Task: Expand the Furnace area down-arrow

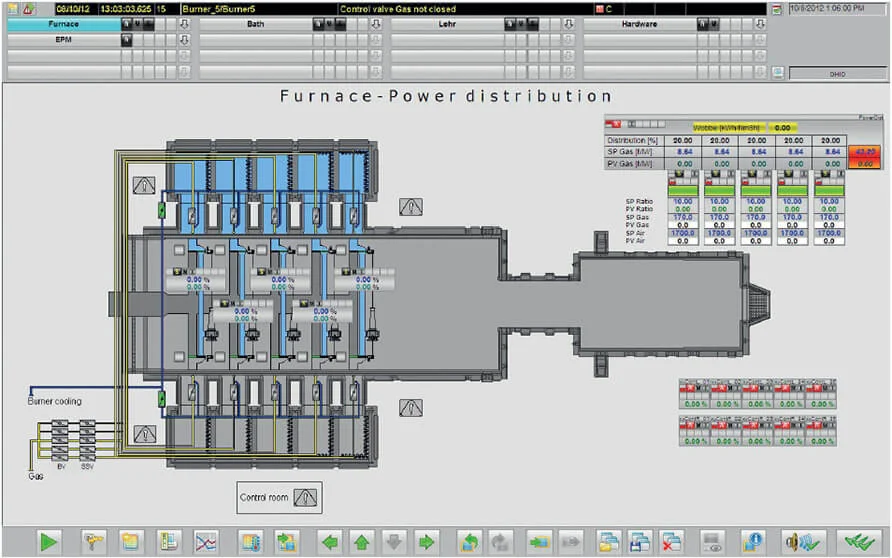Action: 184,24
